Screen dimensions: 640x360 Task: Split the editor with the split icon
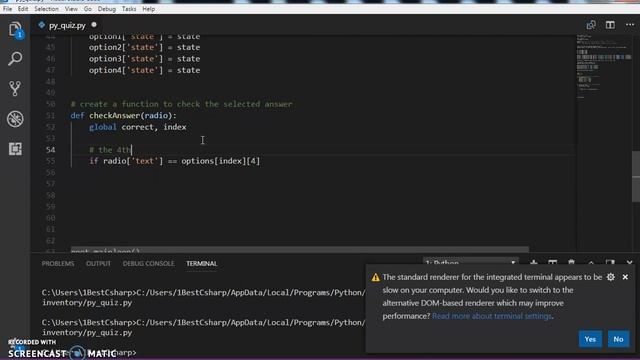610,25
